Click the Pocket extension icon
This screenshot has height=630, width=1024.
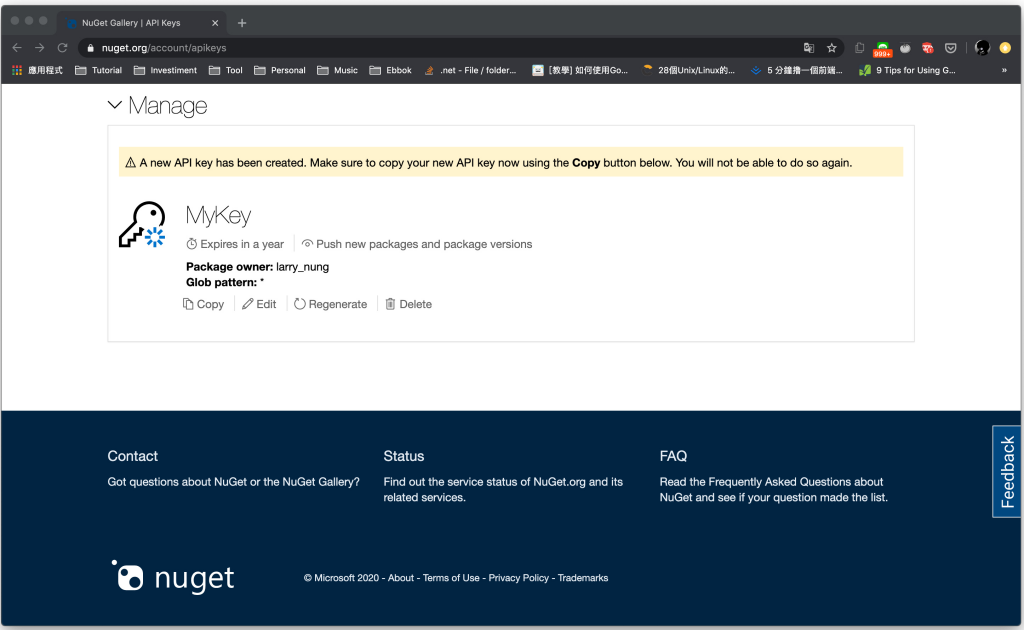click(x=951, y=48)
